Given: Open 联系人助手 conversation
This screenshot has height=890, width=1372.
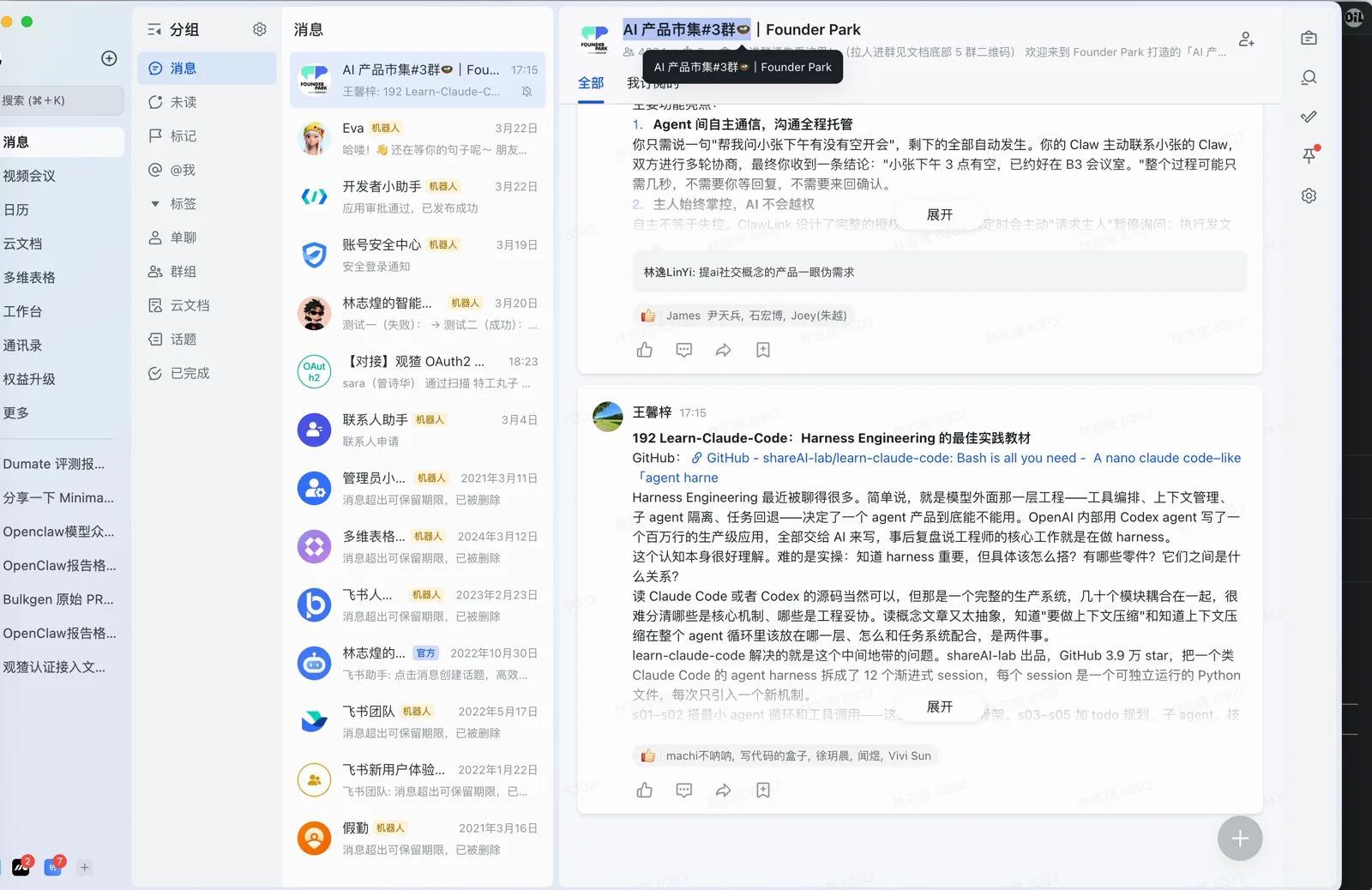Looking at the screenshot, I should point(418,430).
